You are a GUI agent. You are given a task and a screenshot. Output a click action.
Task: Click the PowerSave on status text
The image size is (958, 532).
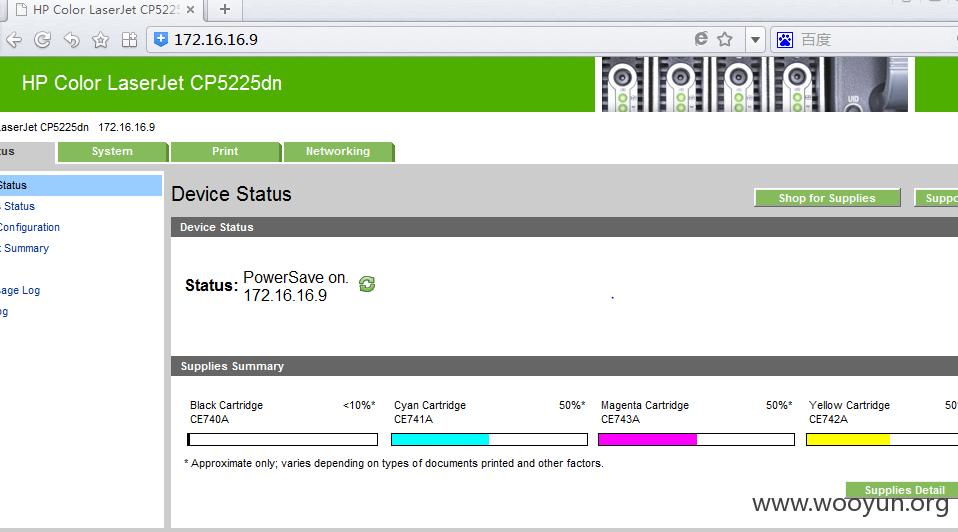point(296,278)
